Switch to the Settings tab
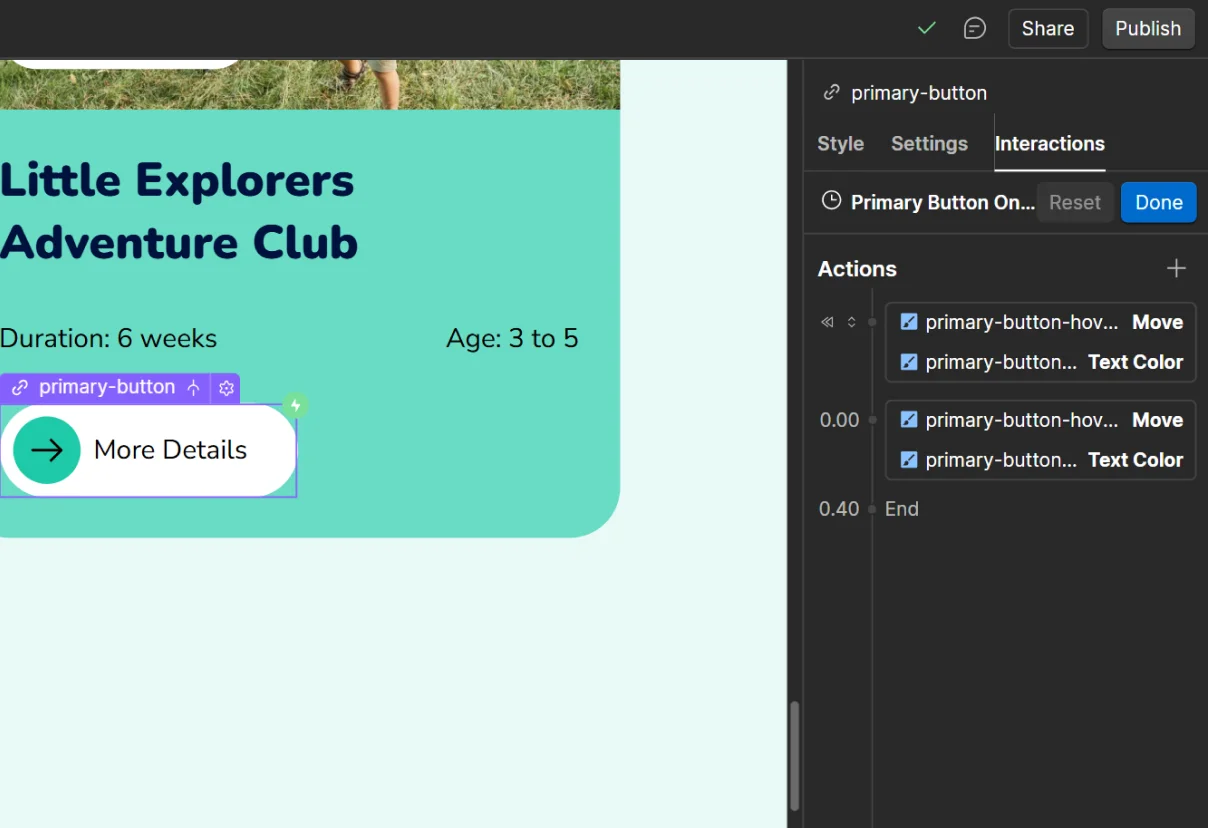Viewport: 1208px width, 828px height. click(x=929, y=144)
